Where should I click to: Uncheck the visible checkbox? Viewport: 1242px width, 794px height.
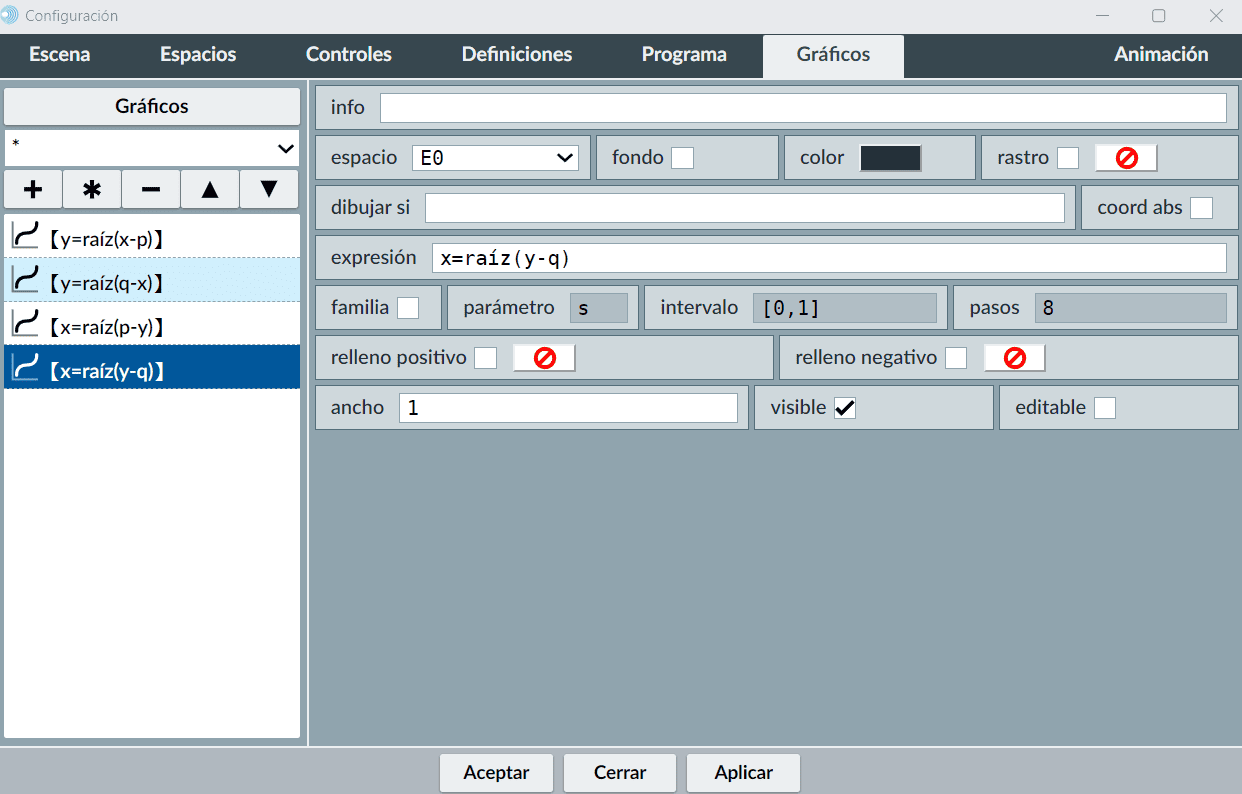click(x=845, y=408)
